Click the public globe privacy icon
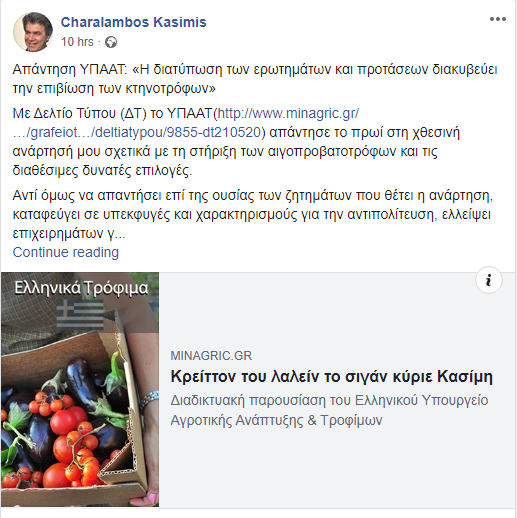Viewport: 517px width, 518px height. click(111, 42)
